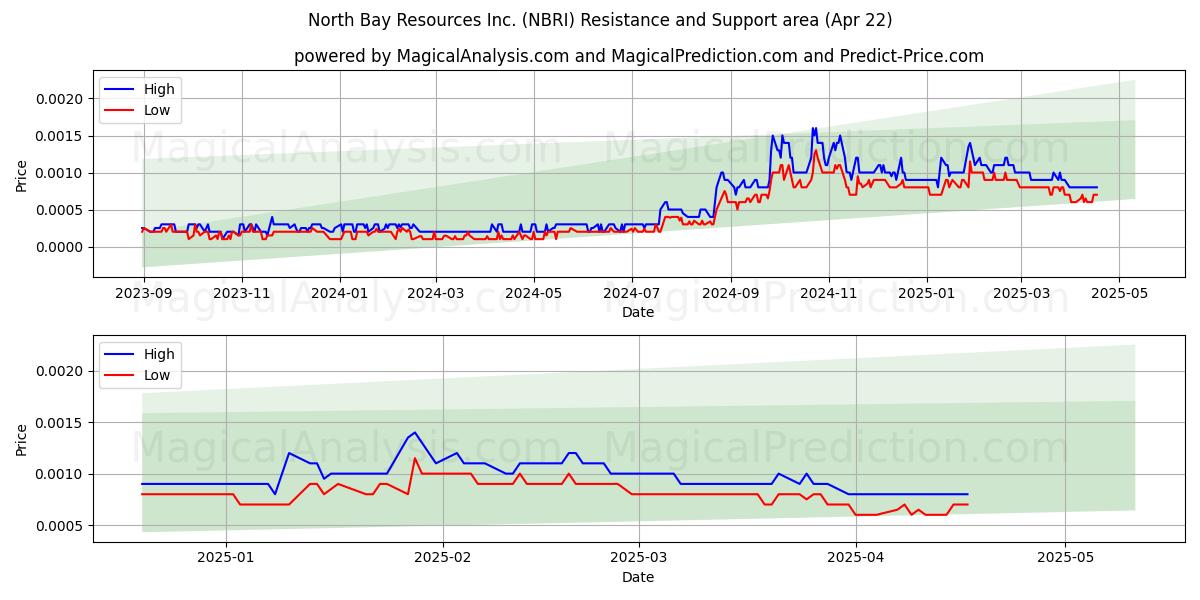Click the "2025-03" tick label in bottom chart

pos(638,557)
